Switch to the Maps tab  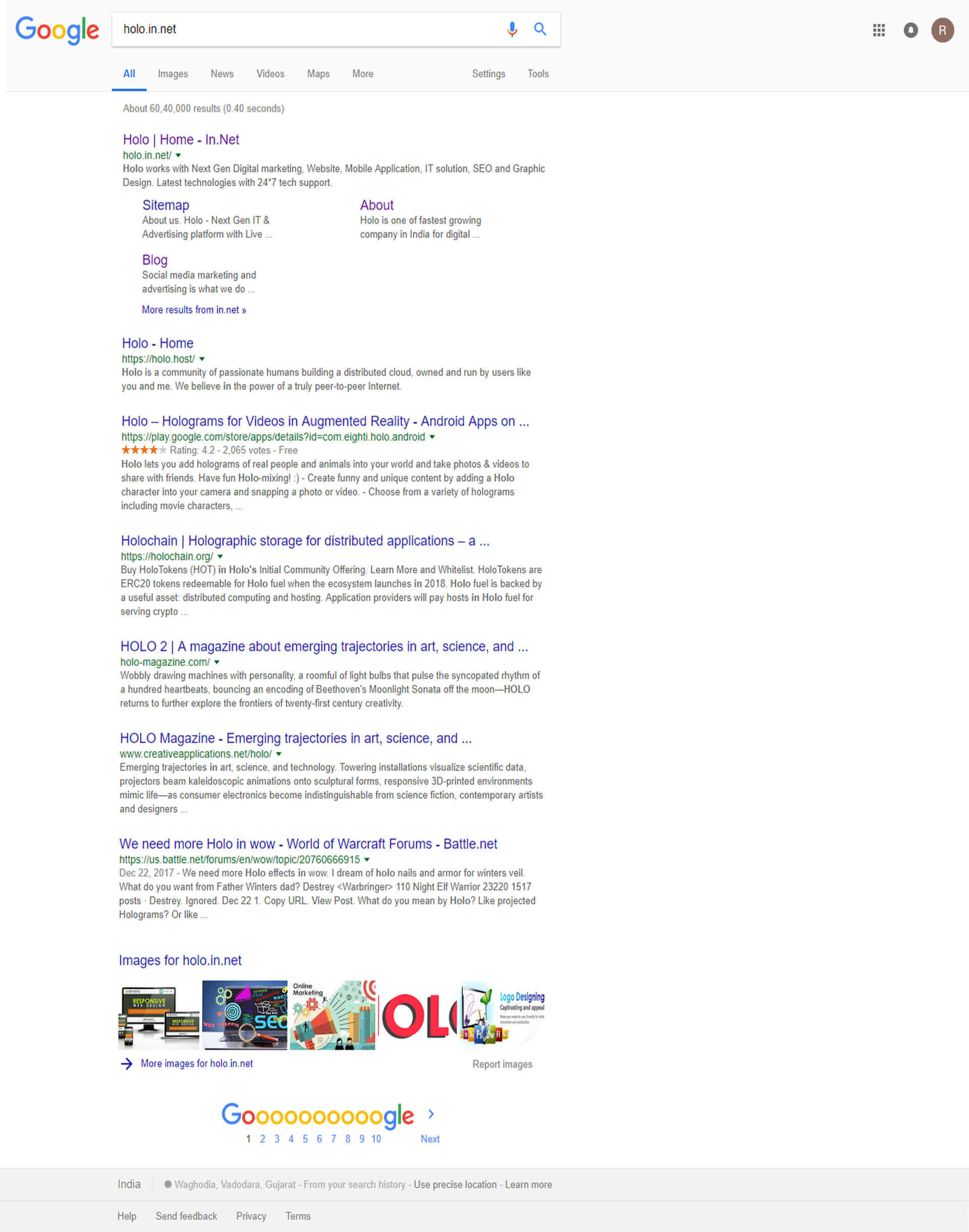point(318,74)
